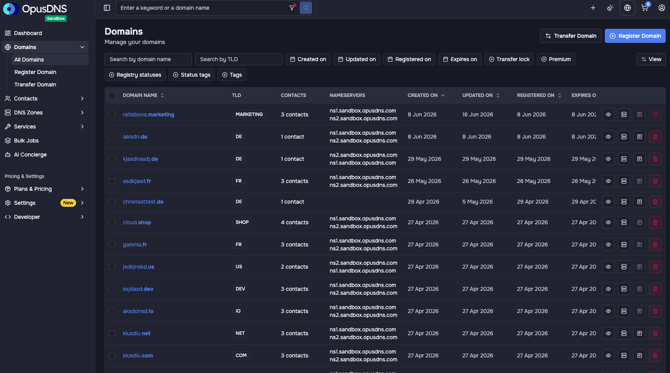Viewport: 670px width, 373px height.
Task: Expand the Plans & Pricing section
Action: (82, 189)
